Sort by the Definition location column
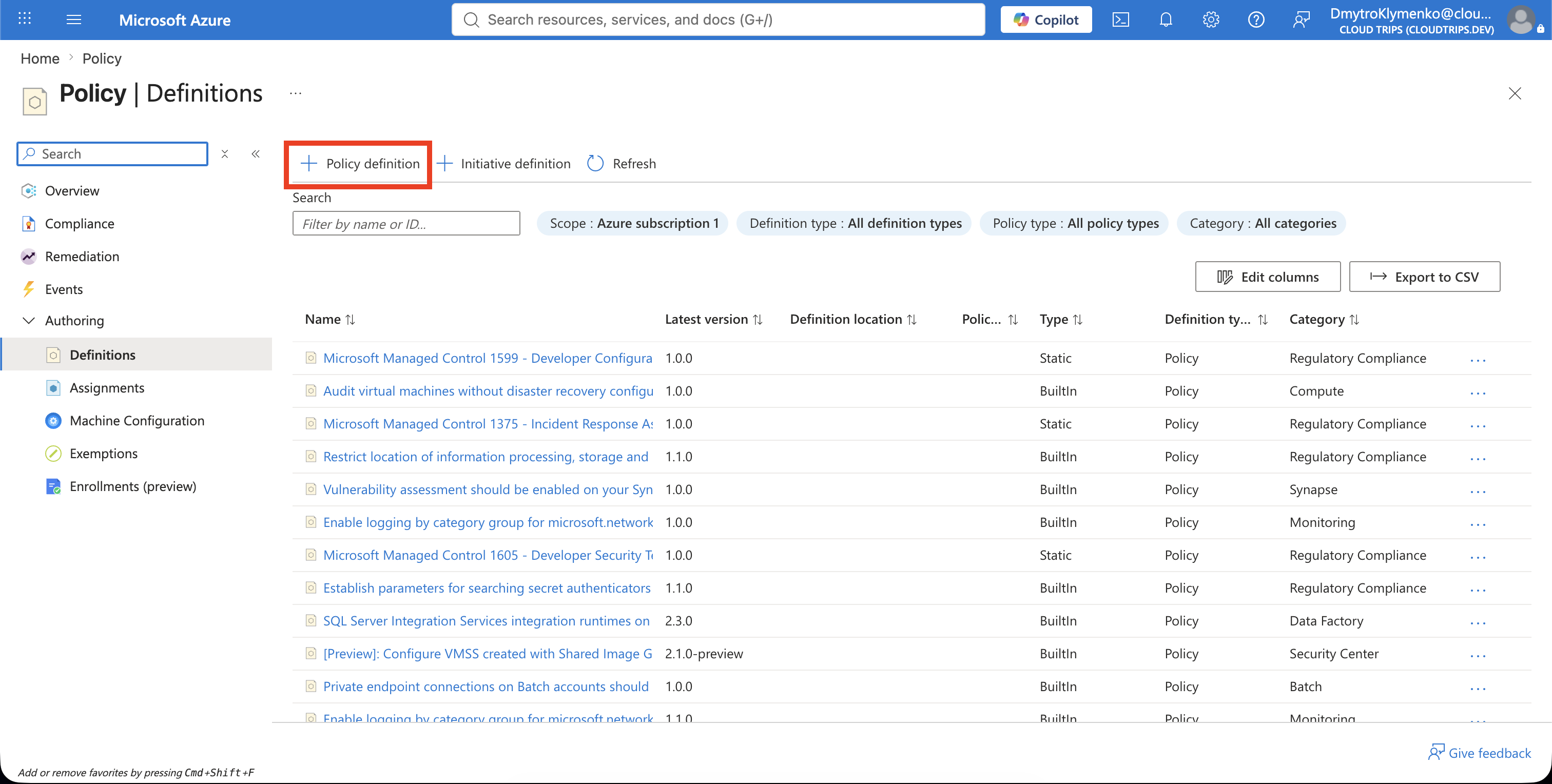1552x784 pixels. point(852,320)
